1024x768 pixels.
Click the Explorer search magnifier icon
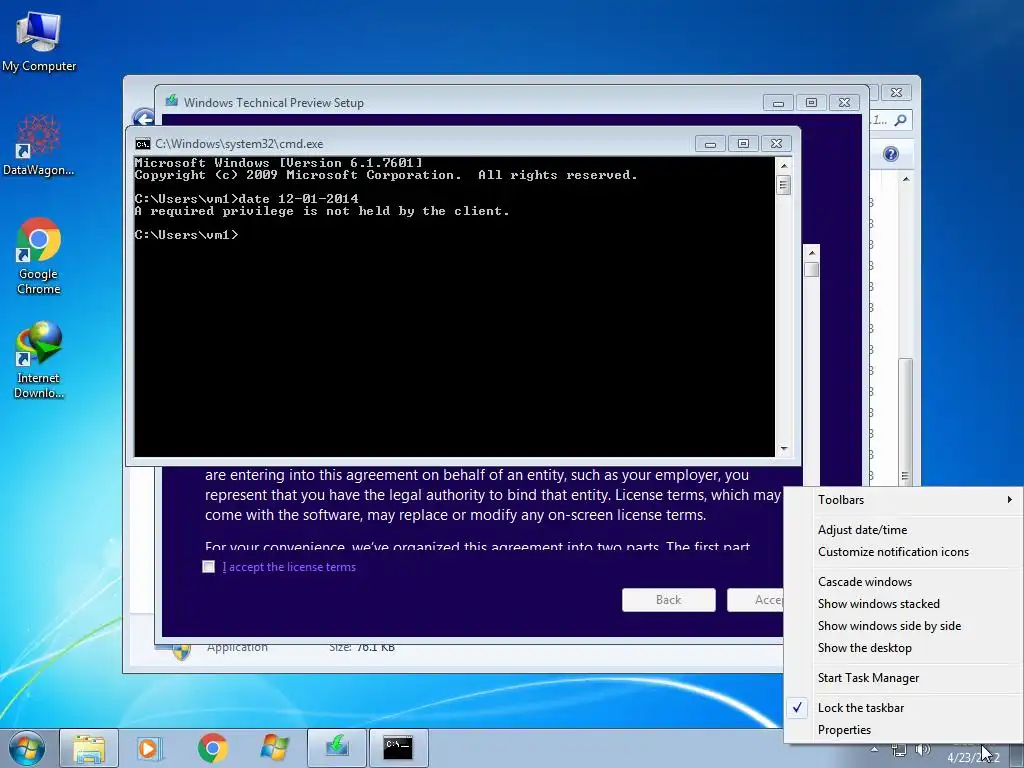point(901,120)
